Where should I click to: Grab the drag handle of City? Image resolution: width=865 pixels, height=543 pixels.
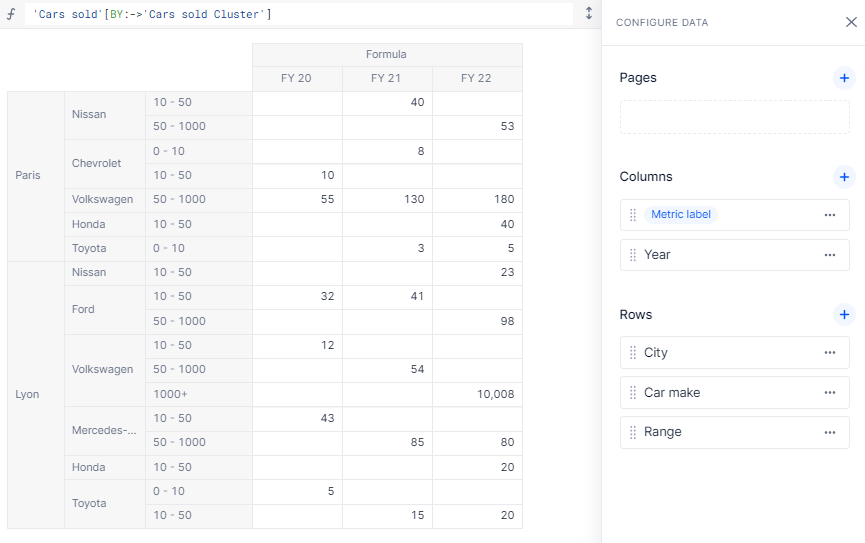tap(633, 353)
